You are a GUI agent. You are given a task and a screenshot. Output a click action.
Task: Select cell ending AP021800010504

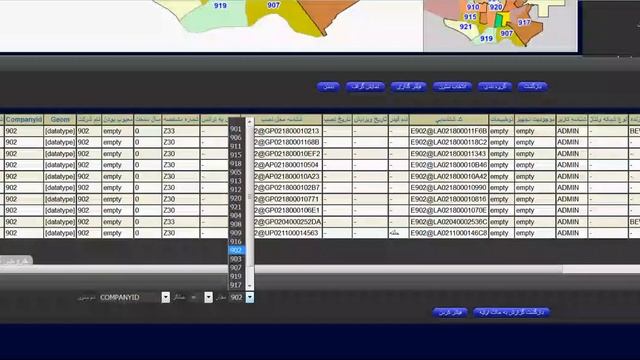288,165
